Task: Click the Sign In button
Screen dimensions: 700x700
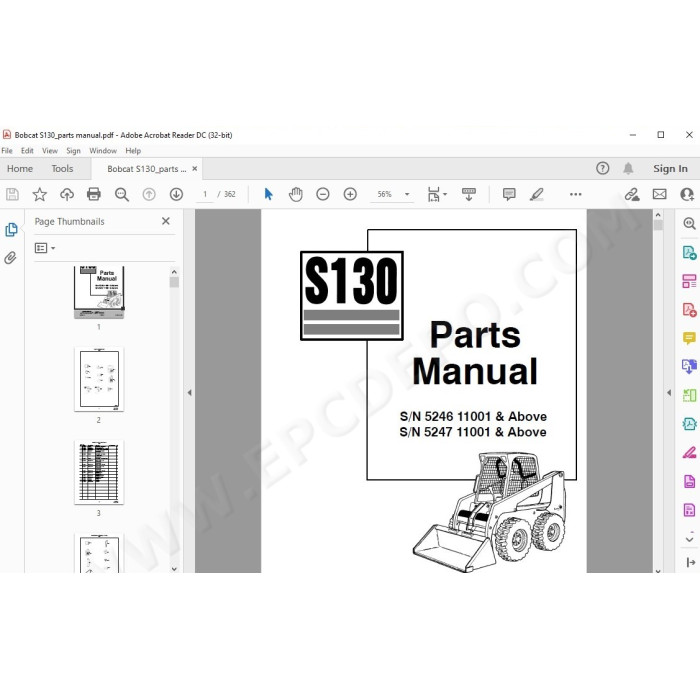Action: (670, 169)
